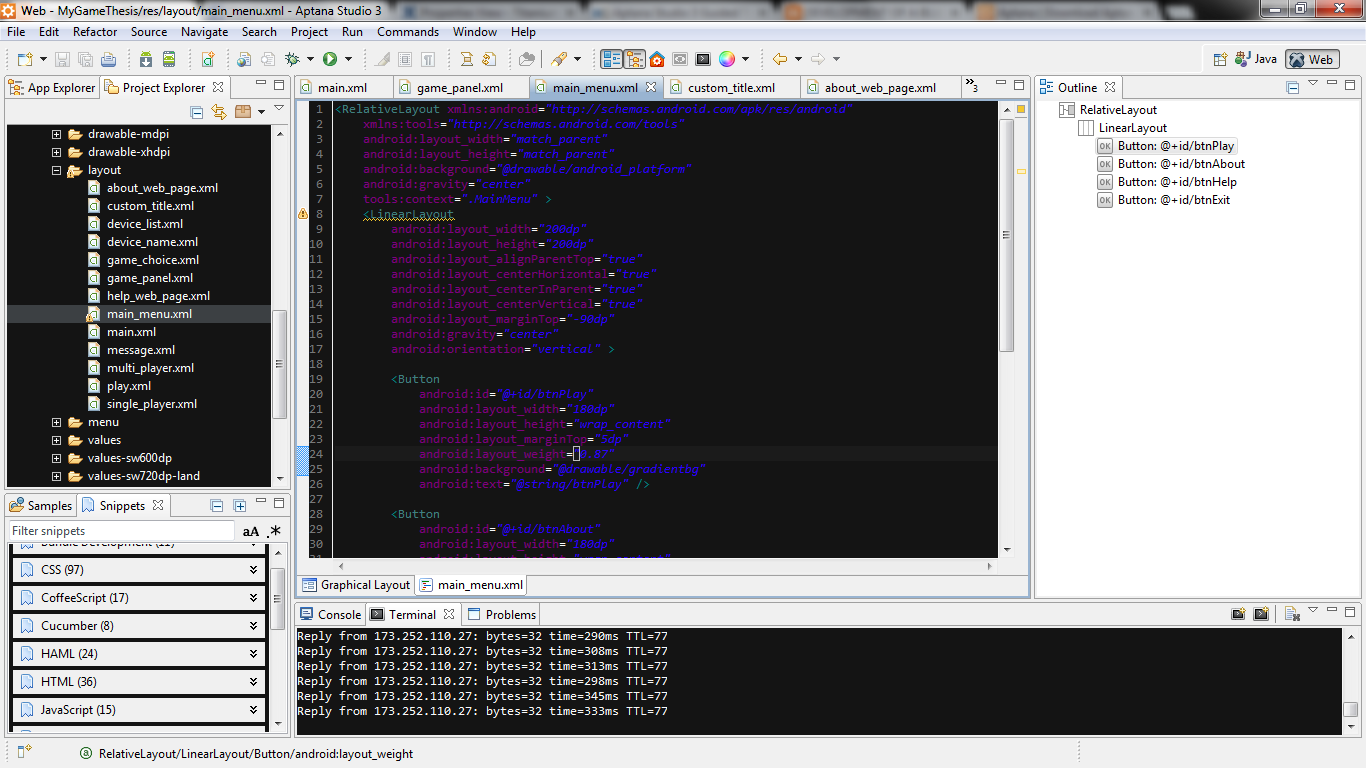The width and height of the screenshot is (1366, 768).
Task: Open the terminal toolbar icon
Action: [703, 59]
